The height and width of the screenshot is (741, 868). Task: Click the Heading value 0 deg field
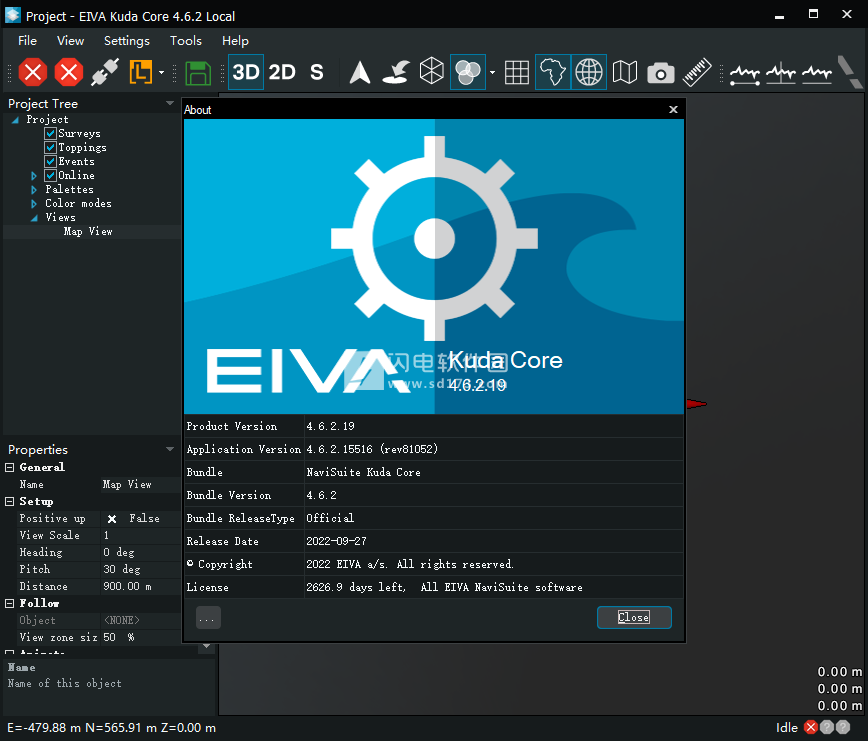(x=141, y=553)
